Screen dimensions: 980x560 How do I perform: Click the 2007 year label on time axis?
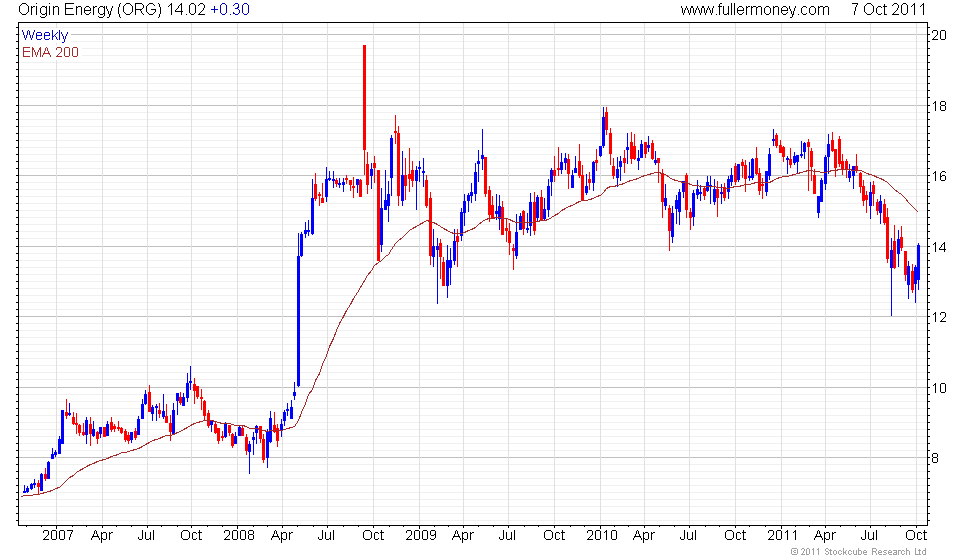coord(58,535)
